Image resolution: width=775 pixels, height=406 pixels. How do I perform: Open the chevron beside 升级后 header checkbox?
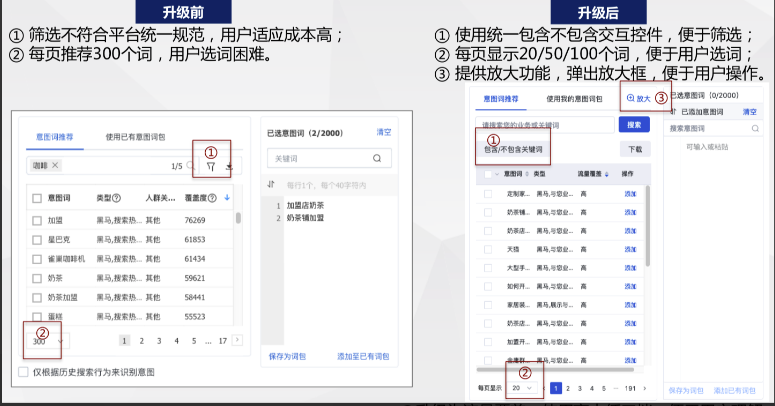[497, 174]
